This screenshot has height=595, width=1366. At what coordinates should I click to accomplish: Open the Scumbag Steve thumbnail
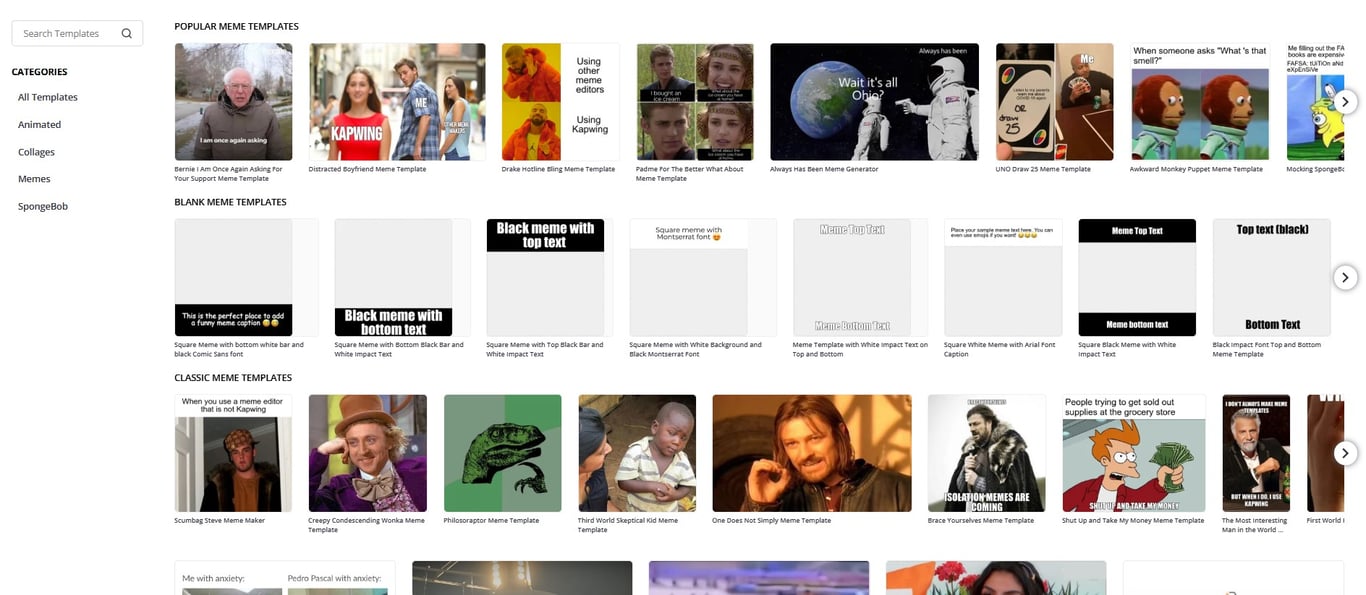coord(234,453)
